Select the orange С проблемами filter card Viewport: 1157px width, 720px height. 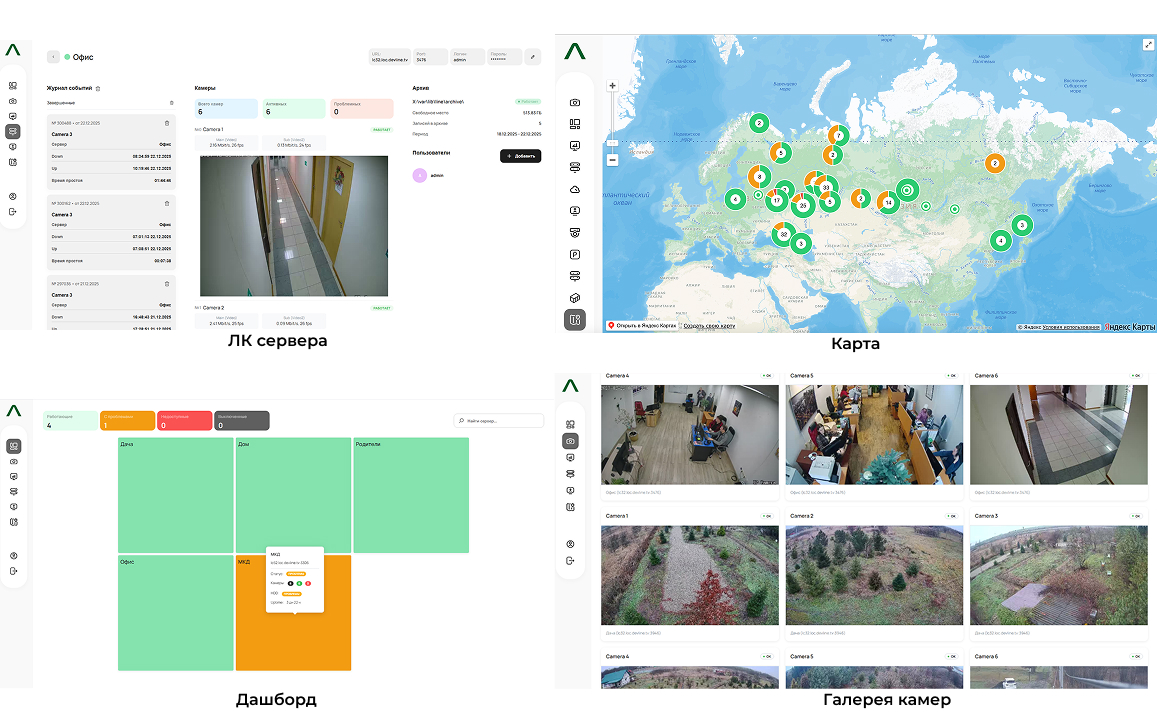point(127,421)
